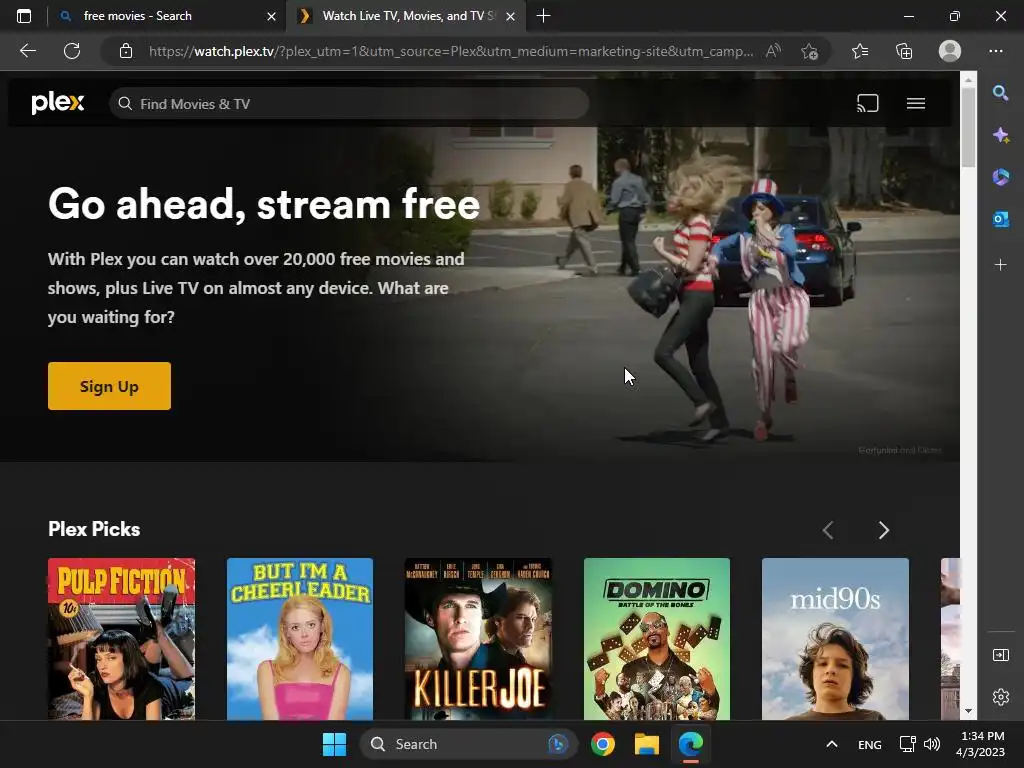Select the Watch Live TV, Movies tab
Image resolution: width=1024 pixels, height=768 pixels.
405,16
